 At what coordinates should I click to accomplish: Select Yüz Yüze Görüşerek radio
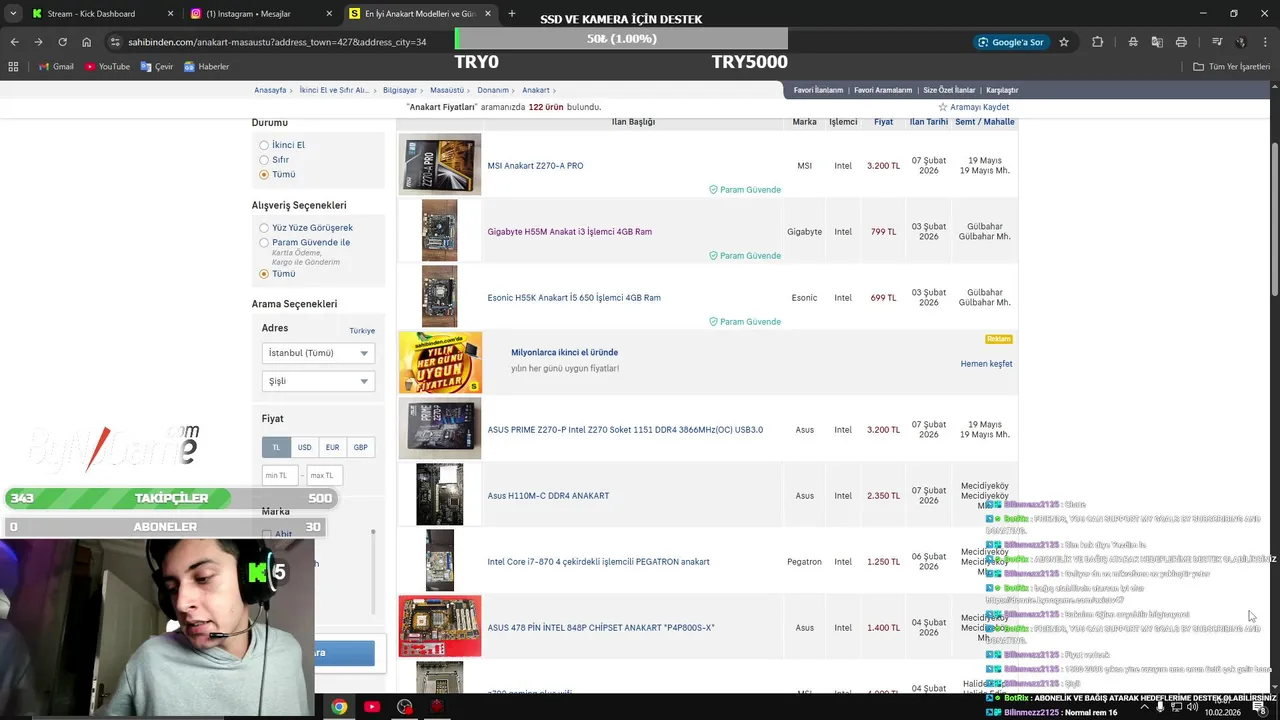[264, 228]
